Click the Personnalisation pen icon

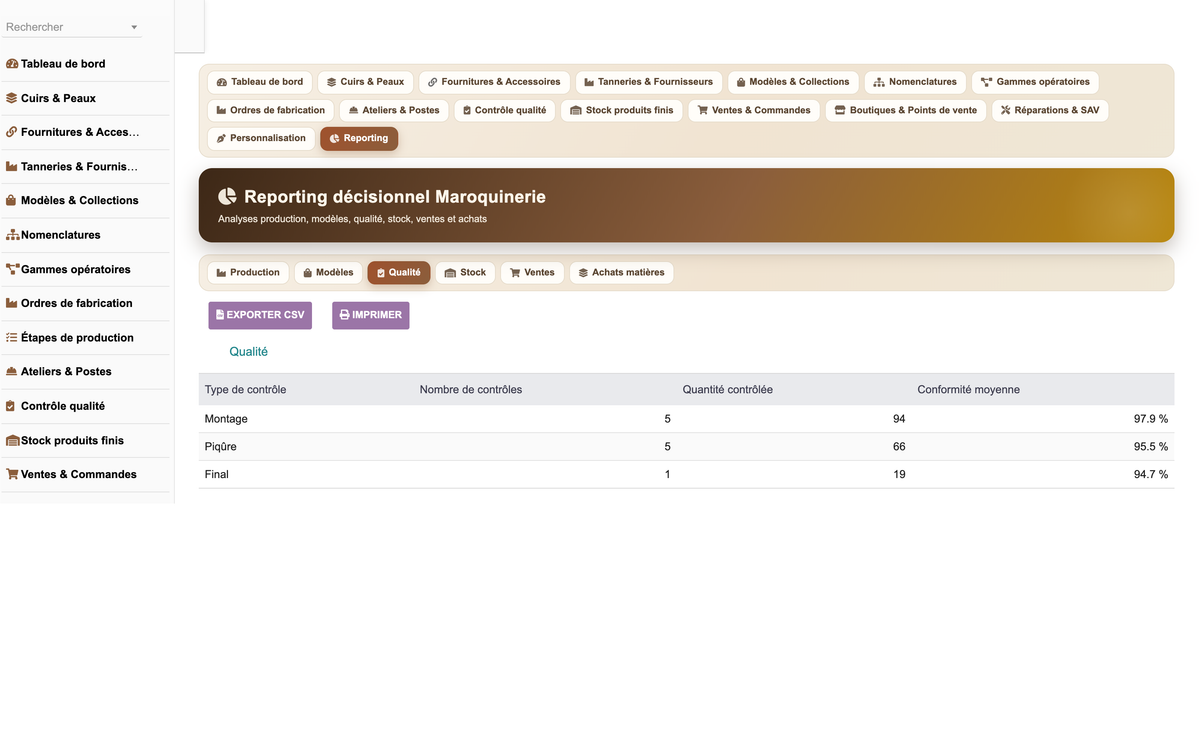coord(222,138)
